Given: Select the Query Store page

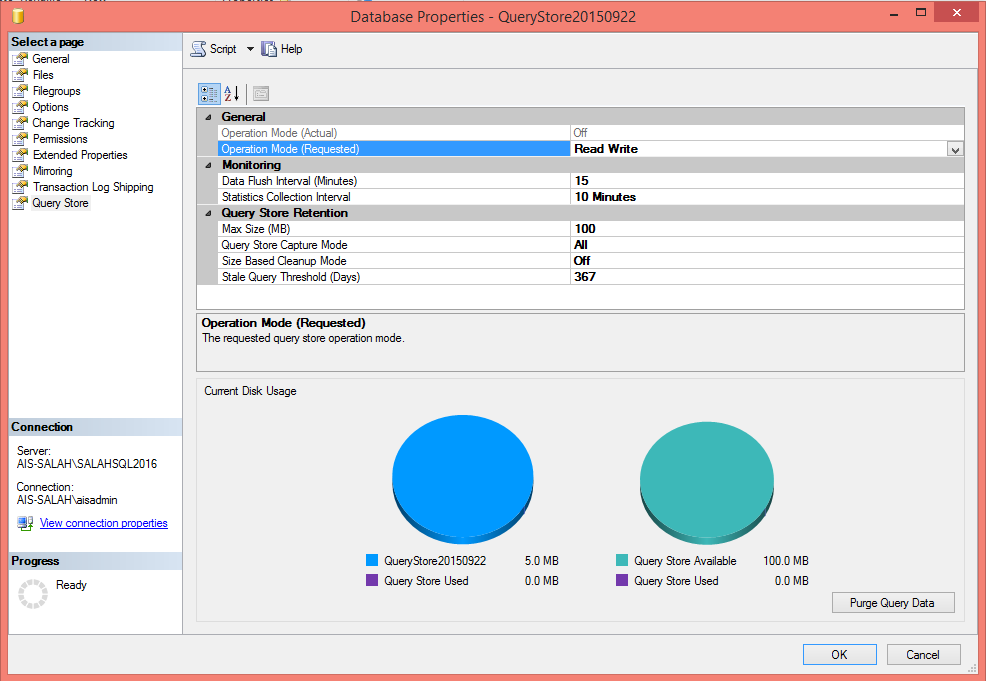Looking at the screenshot, I should coord(60,202).
